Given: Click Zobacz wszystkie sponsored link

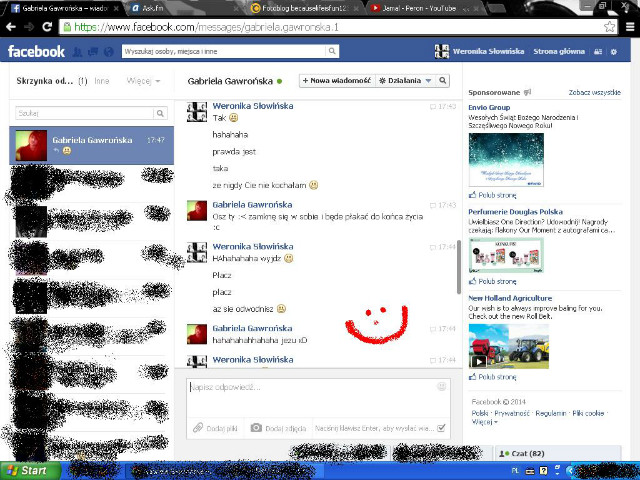Looking at the screenshot, I should point(594,93).
